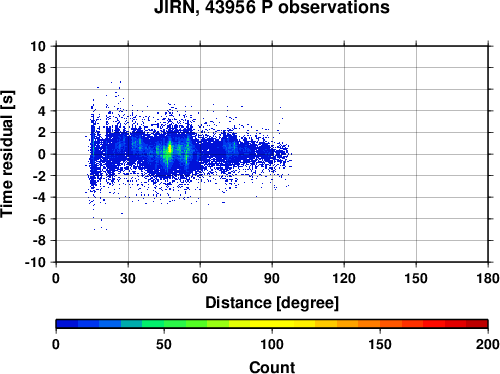Click the 'Time residual [s]' y-axis label

click(x=7, y=154)
